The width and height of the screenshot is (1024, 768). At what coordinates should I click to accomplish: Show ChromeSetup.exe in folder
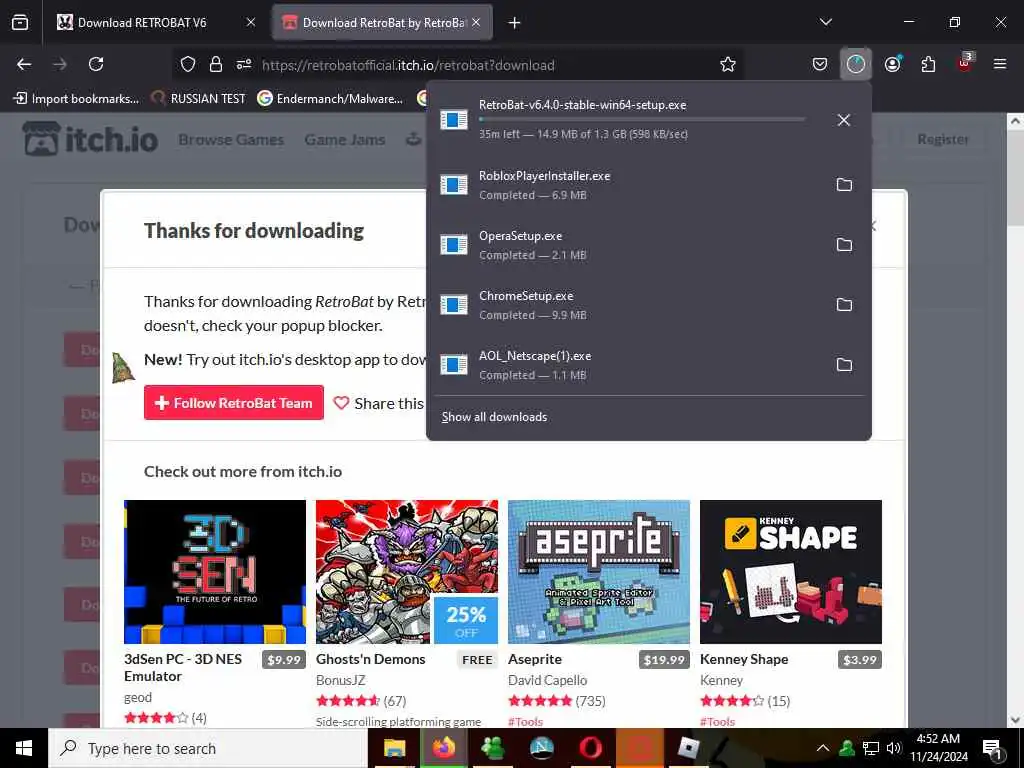[844, 305]
